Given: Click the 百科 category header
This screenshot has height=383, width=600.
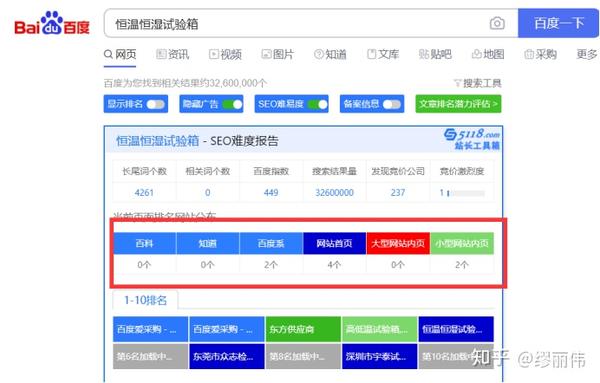Looking at the screenshot, I should (144, 243).
